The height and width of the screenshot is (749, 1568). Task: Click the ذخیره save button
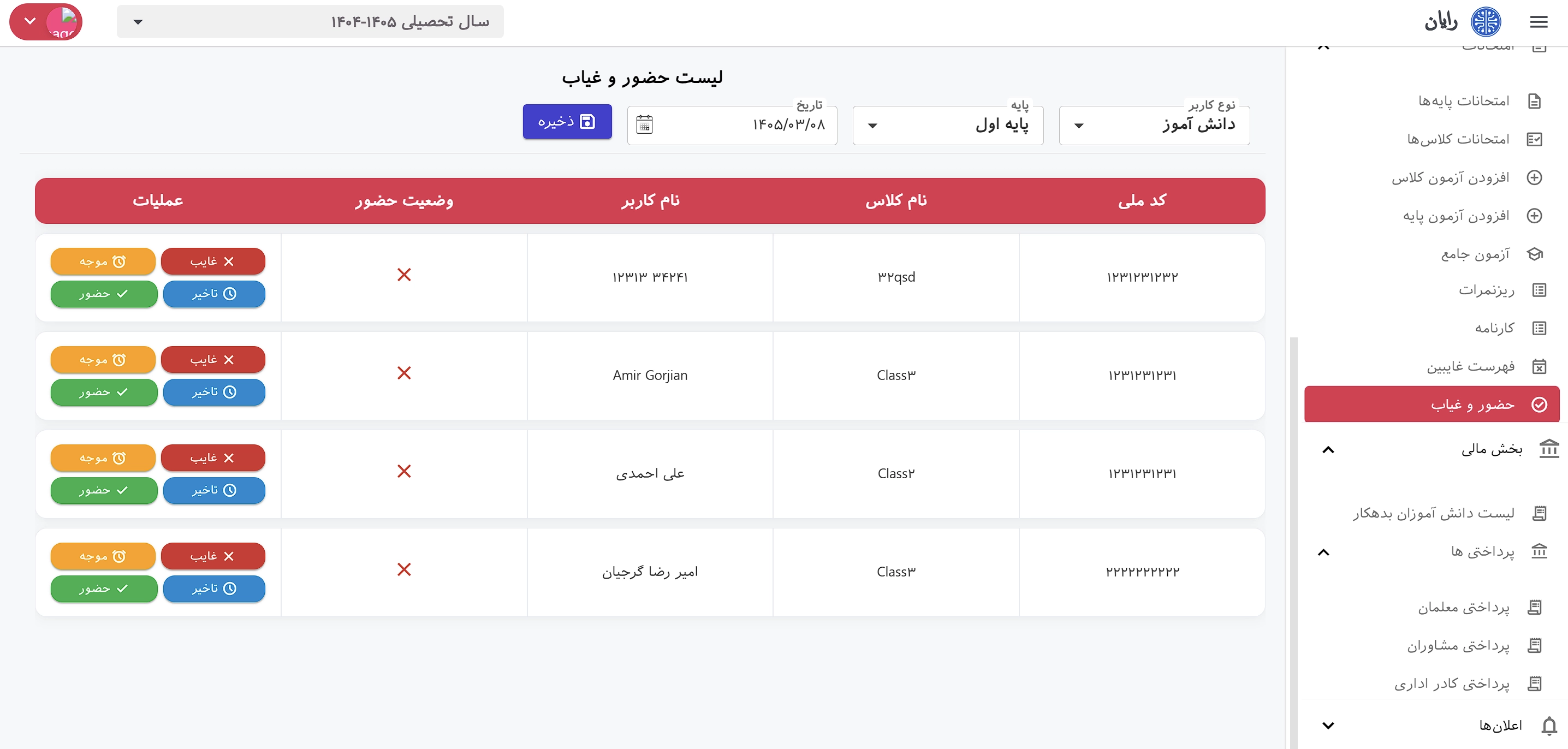tap(567, 122)
